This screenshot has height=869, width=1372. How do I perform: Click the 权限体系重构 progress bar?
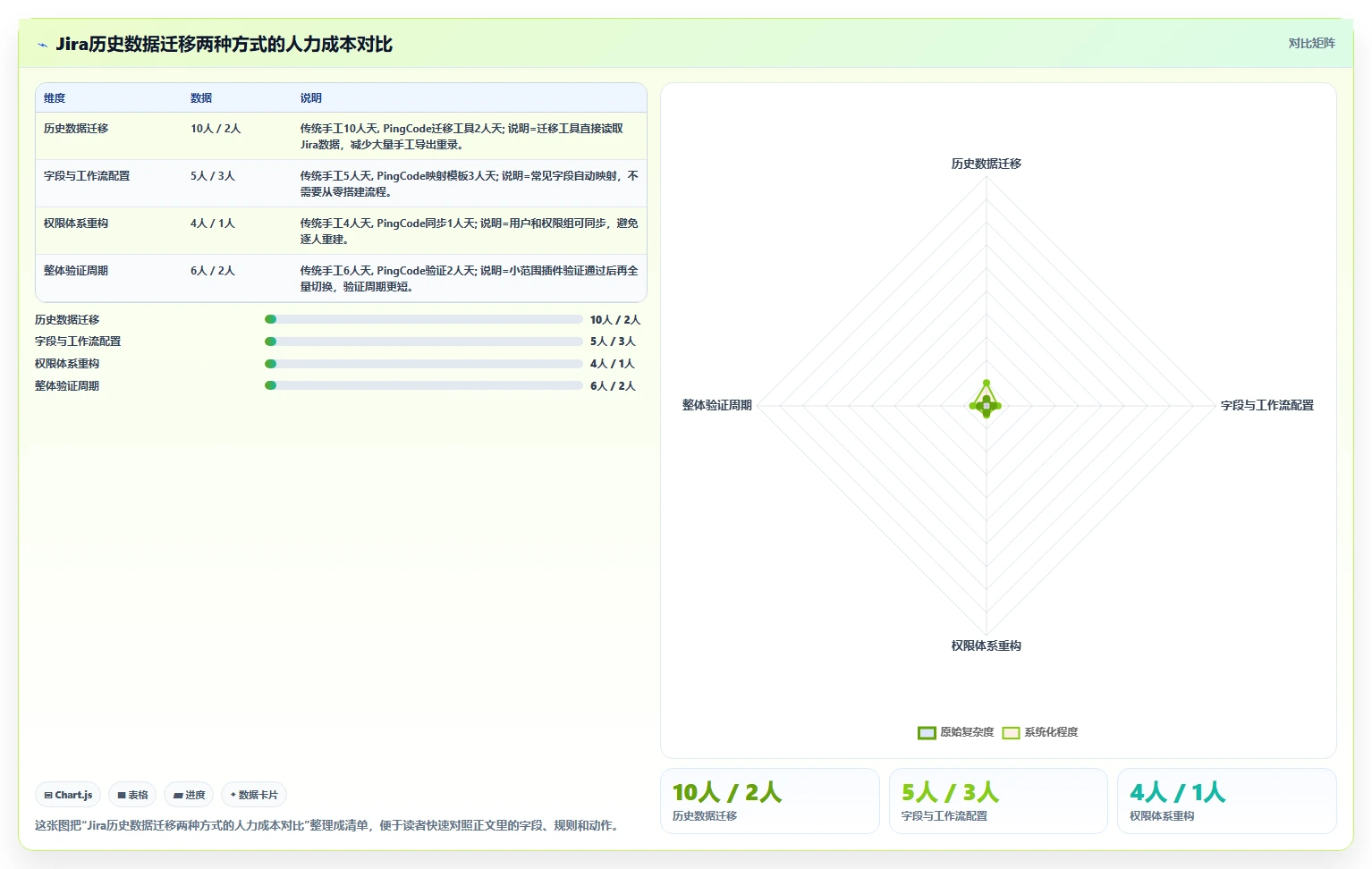pos(424,364)
